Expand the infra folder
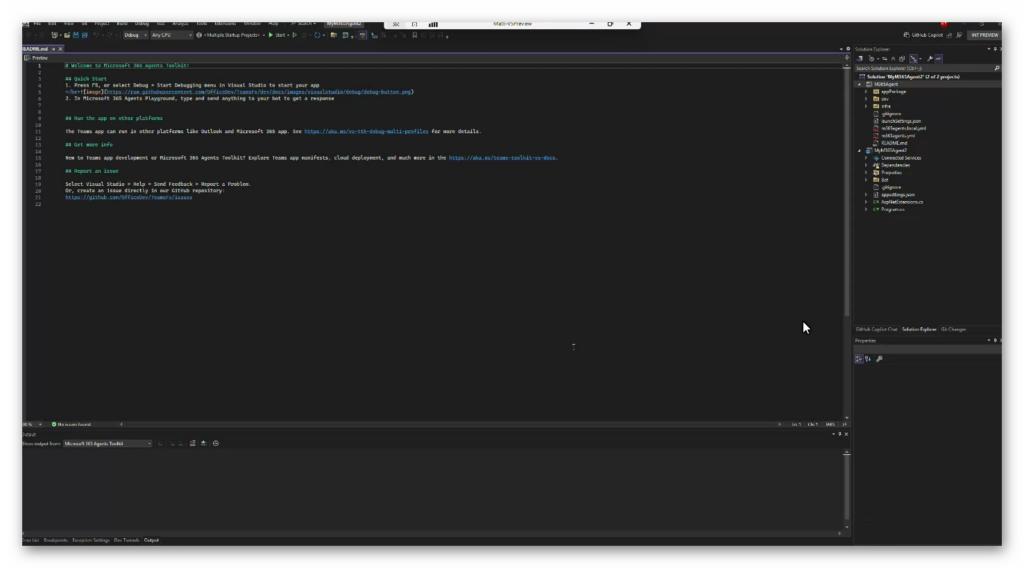Image resolution: width=1024 pixels, height=568 pixels. pos(867,106)
